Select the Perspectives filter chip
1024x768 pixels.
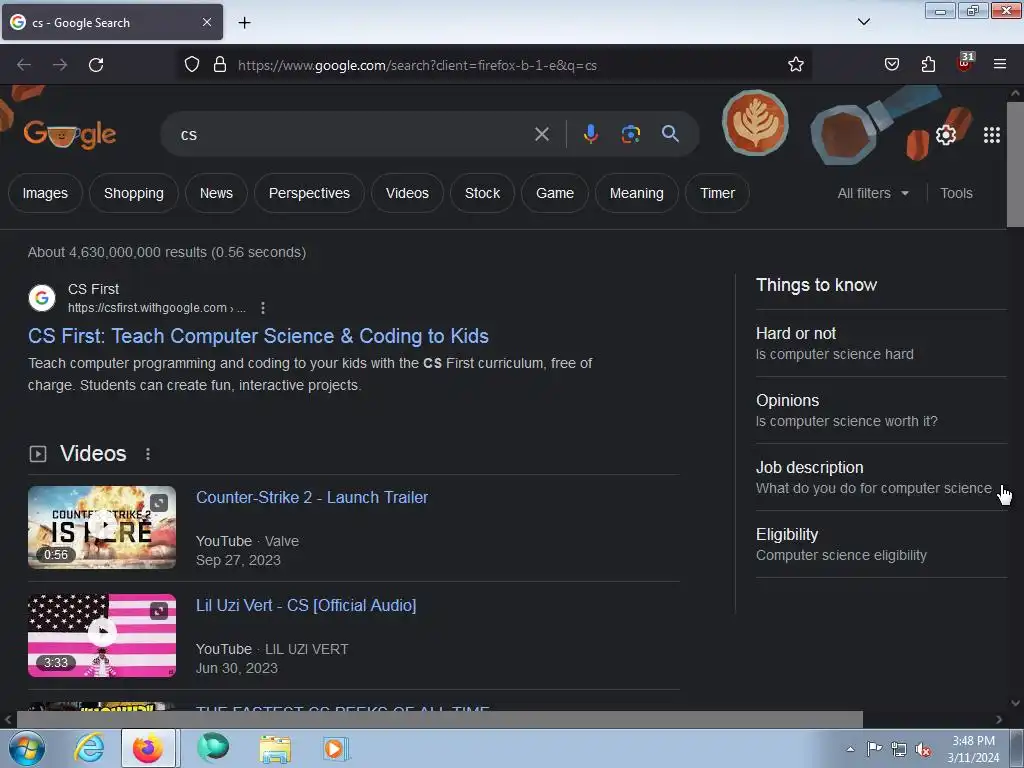point(310,193)
